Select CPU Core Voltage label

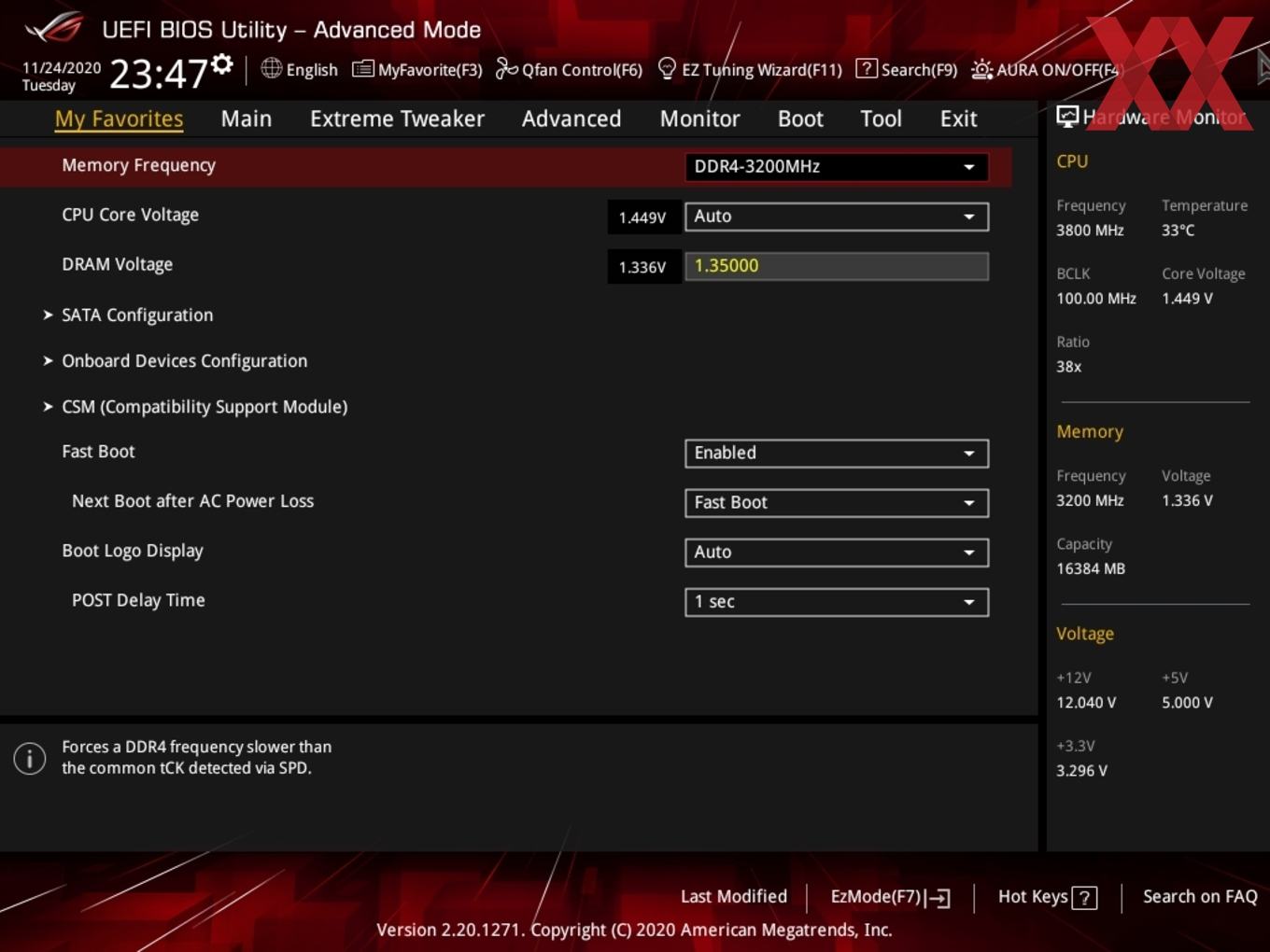pos(130,215)
